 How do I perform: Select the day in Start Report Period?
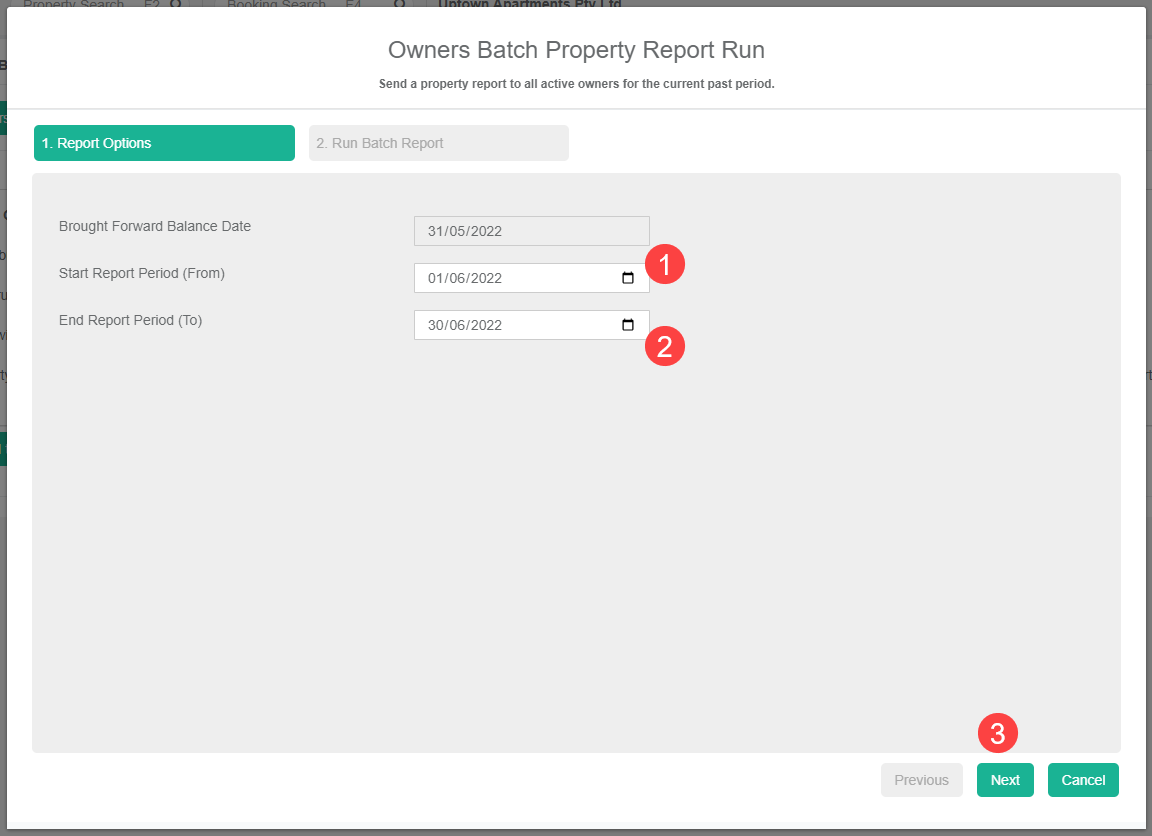[435, 278]
